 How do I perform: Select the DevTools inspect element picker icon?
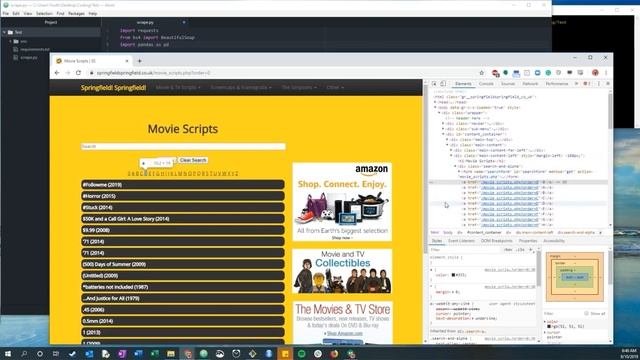pyautogui.click(x=434, y=84)
